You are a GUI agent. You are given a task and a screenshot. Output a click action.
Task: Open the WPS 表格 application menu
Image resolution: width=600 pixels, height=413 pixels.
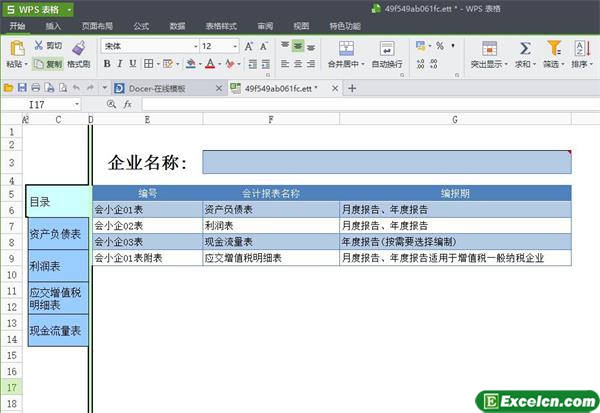38,10
